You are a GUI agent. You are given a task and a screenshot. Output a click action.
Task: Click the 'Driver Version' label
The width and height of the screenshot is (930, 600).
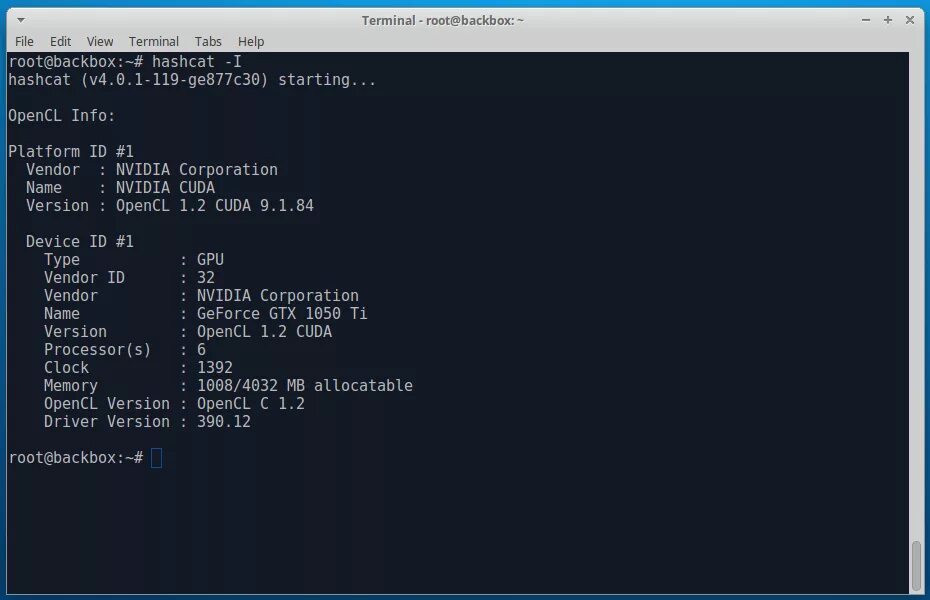107,422
